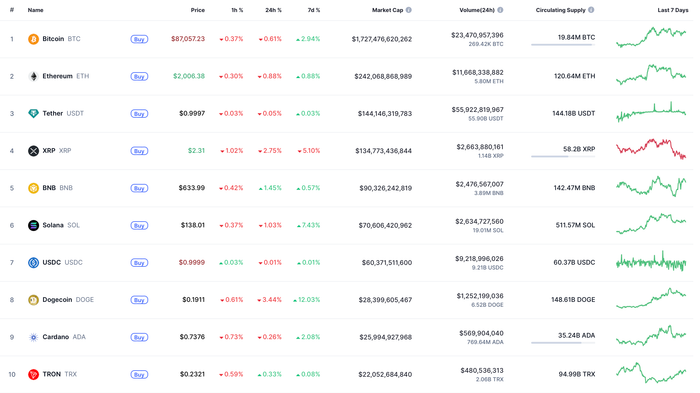
Task: Sort by 7d % column header
Action: (314, 10)
